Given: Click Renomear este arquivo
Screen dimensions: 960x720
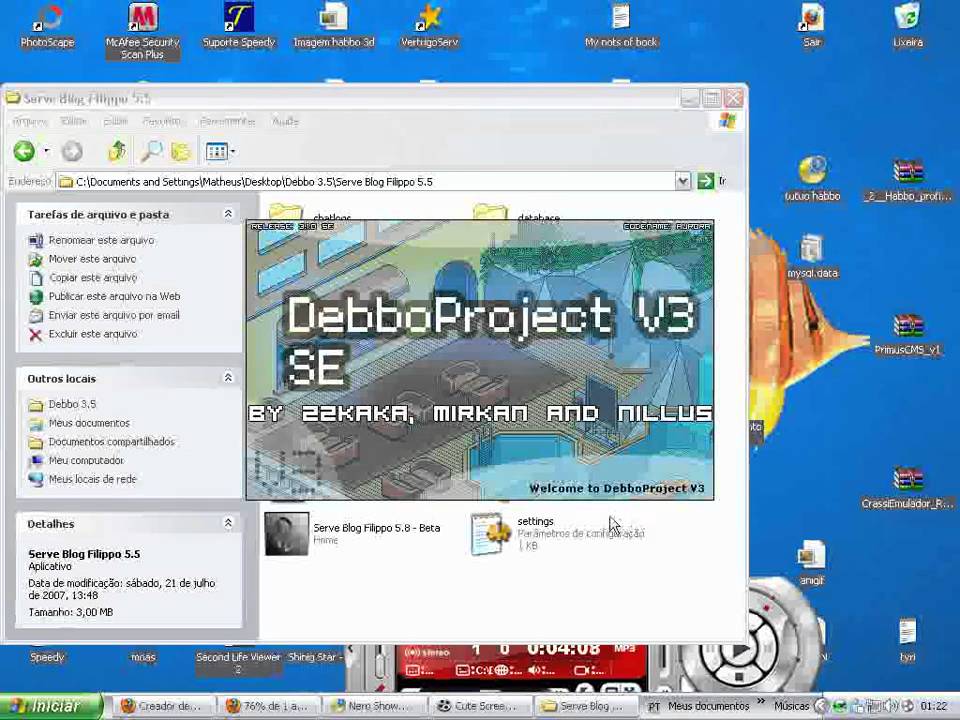Looking at the screenshot, I should pyautogui.click(x=102, y=240).
